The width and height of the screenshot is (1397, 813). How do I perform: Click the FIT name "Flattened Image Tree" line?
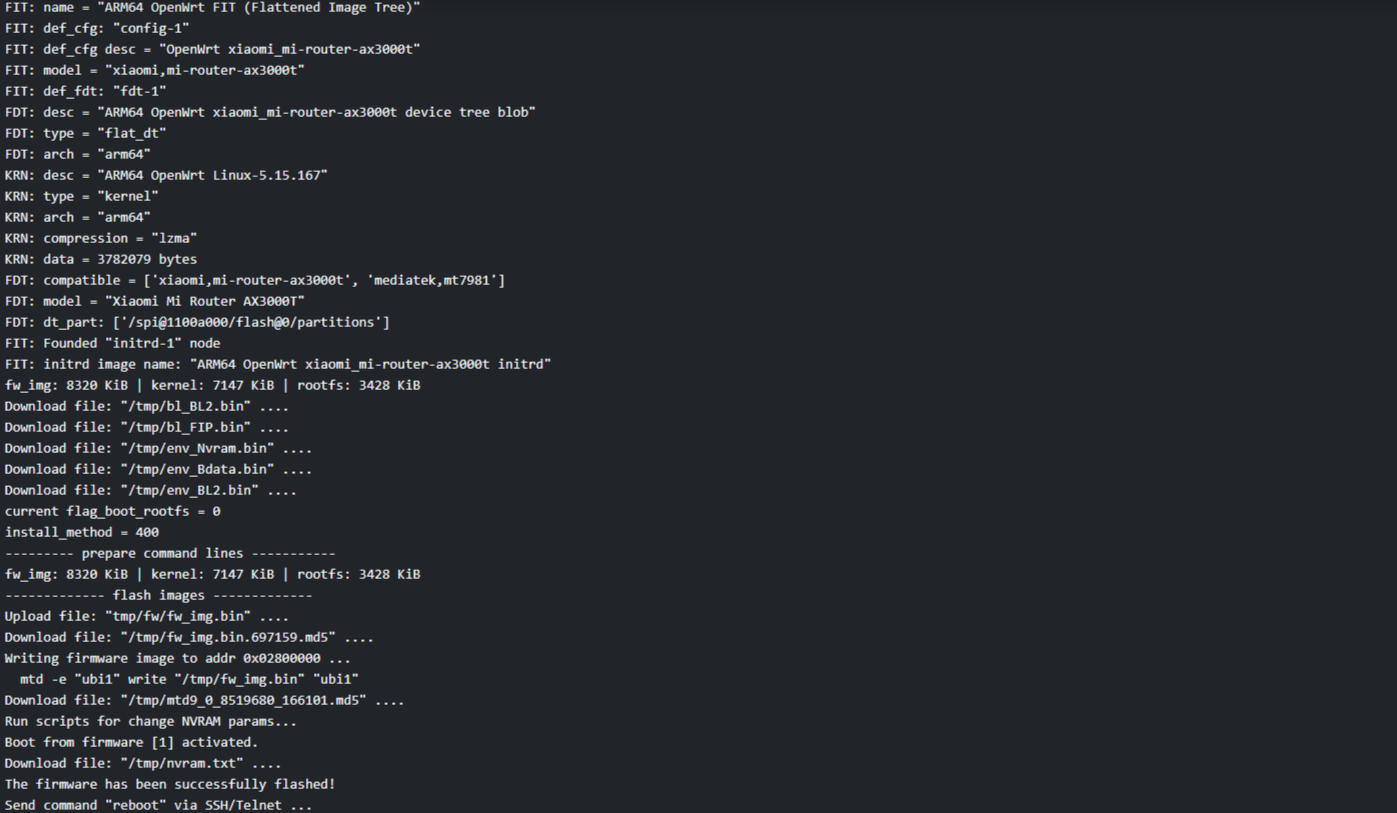tap(212, 7)
